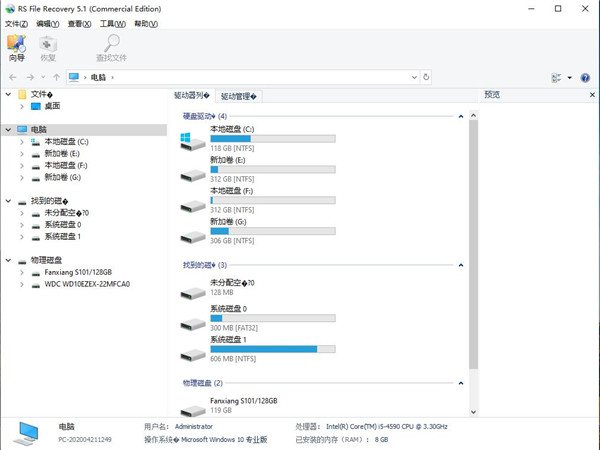
Task: Open the 文件(Z) menu
Action: click(x=16, y=24)
